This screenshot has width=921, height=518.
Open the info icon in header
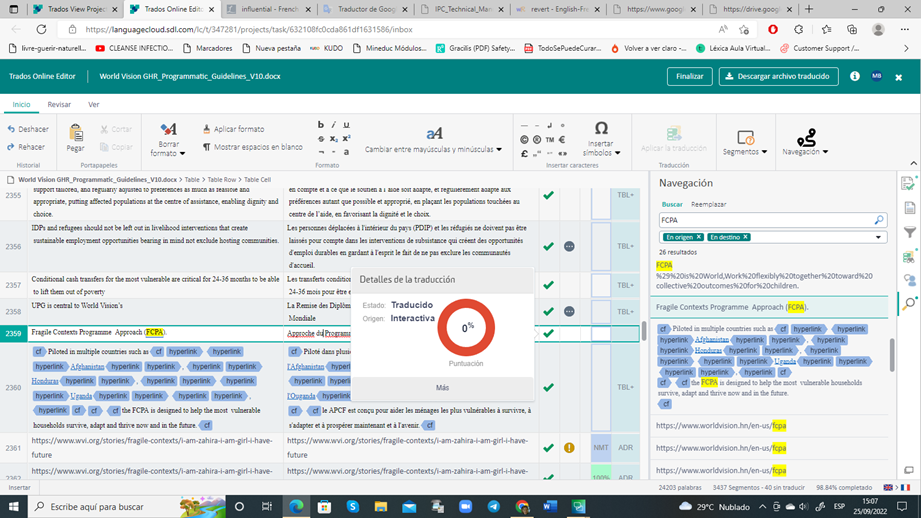point(855,76)
